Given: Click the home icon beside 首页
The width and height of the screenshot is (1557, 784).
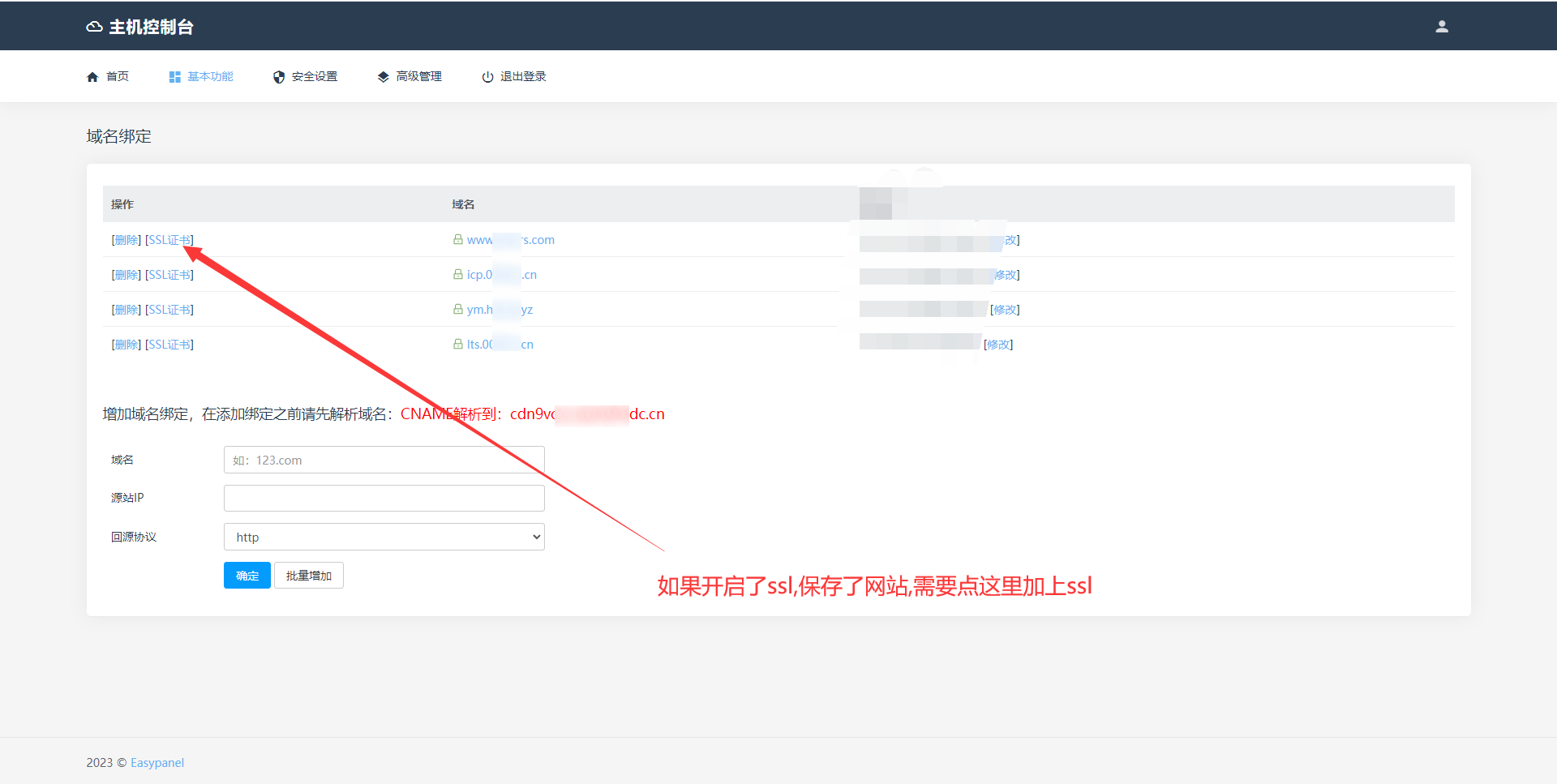Looking at the screenshot, I should pyautogui.click(x=92, y=77).
